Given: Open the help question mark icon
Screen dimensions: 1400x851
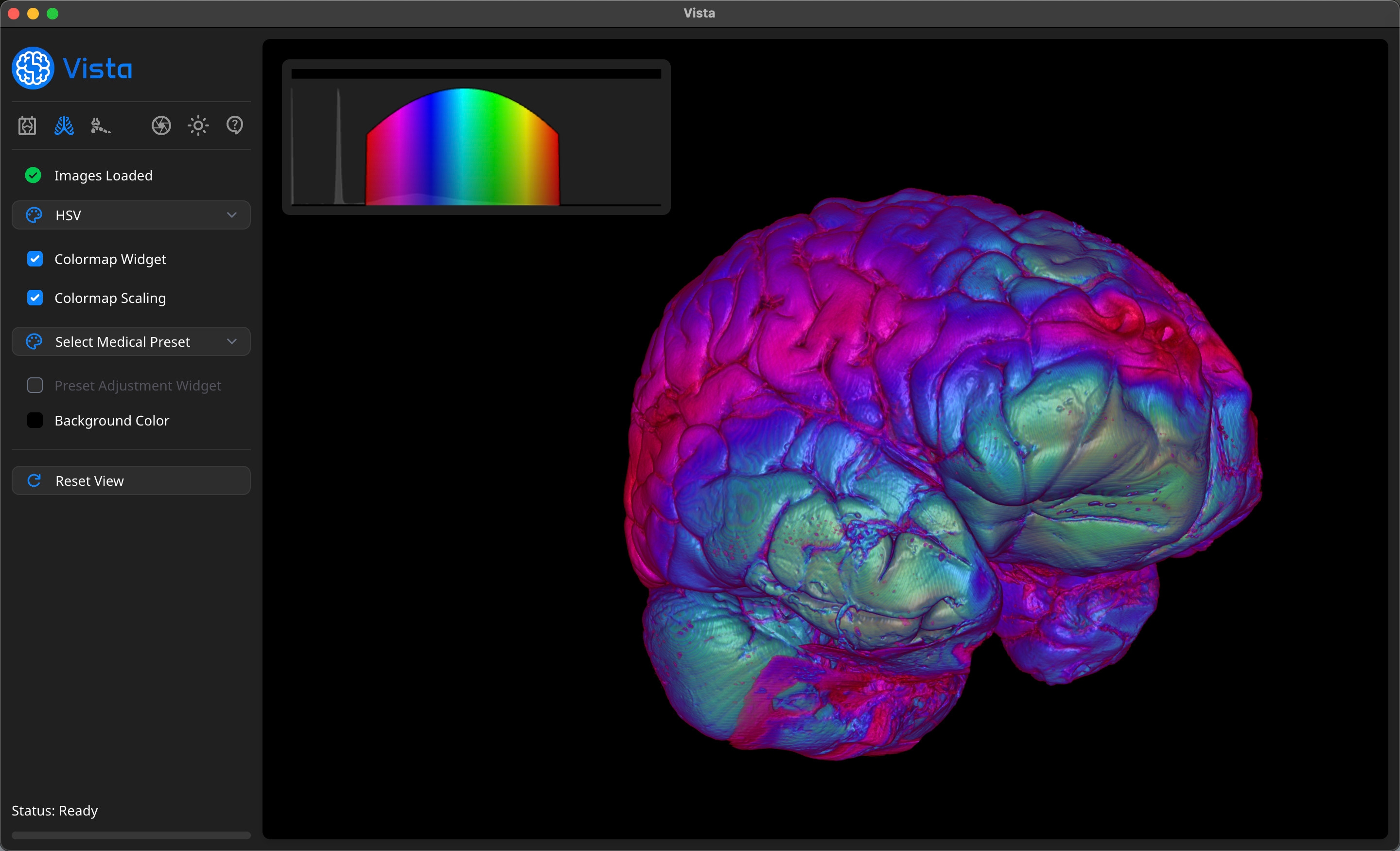Looking at the screenshot, I should coord(235,125).
